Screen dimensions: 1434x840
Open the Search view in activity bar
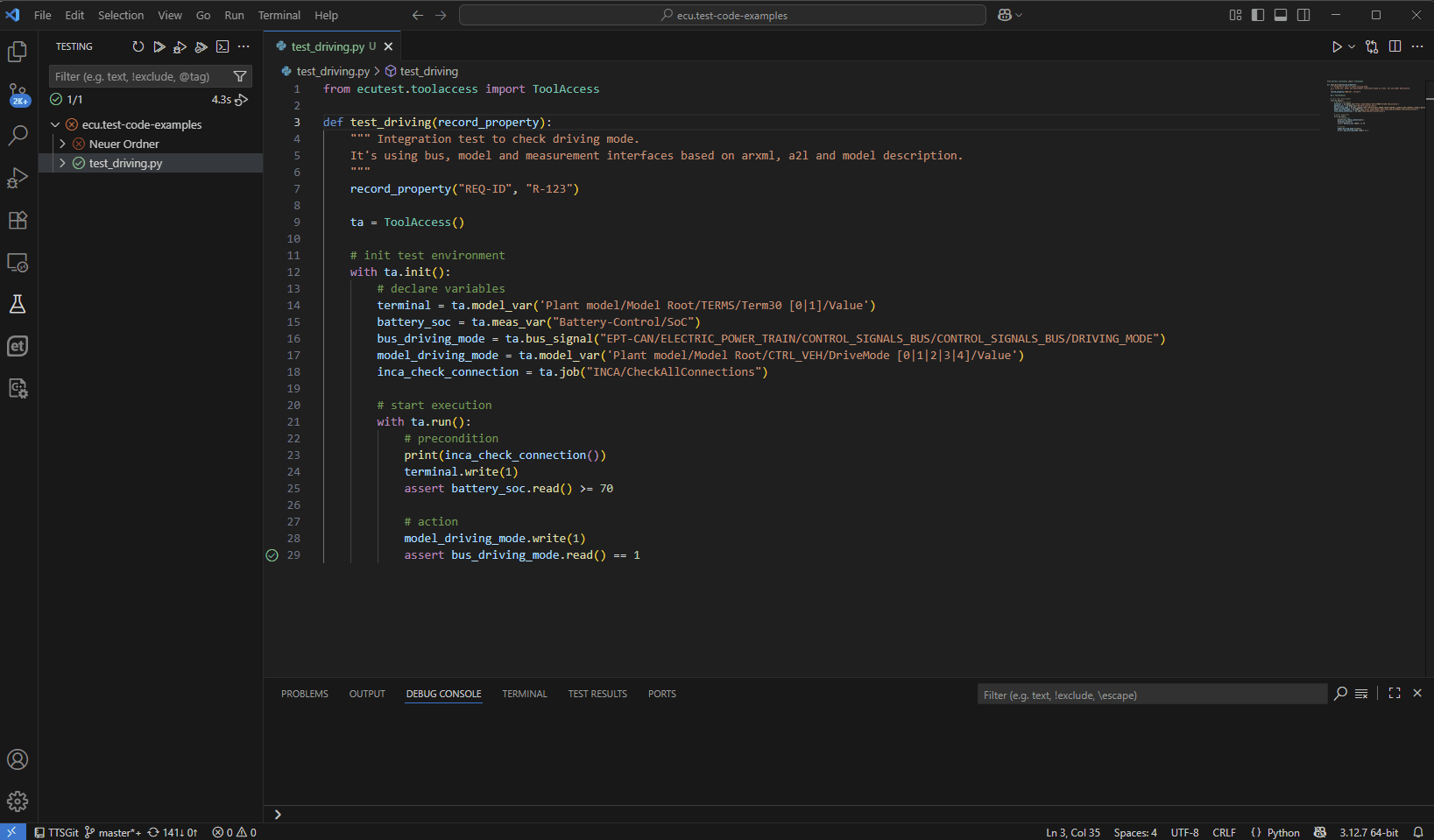tap(18, 136)
